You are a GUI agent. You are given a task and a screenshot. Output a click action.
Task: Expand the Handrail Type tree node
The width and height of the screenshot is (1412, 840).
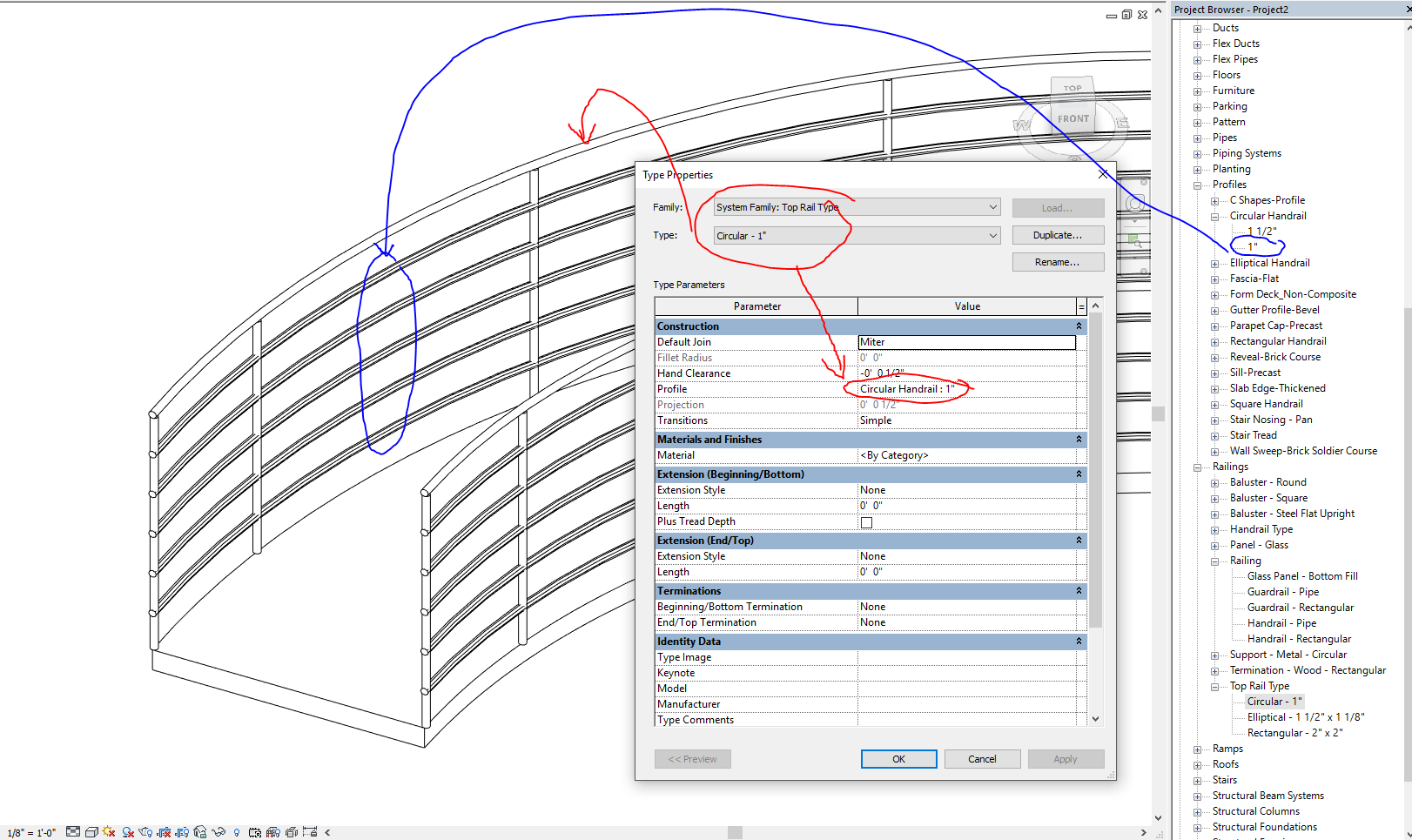click(x=1214, y=529)
